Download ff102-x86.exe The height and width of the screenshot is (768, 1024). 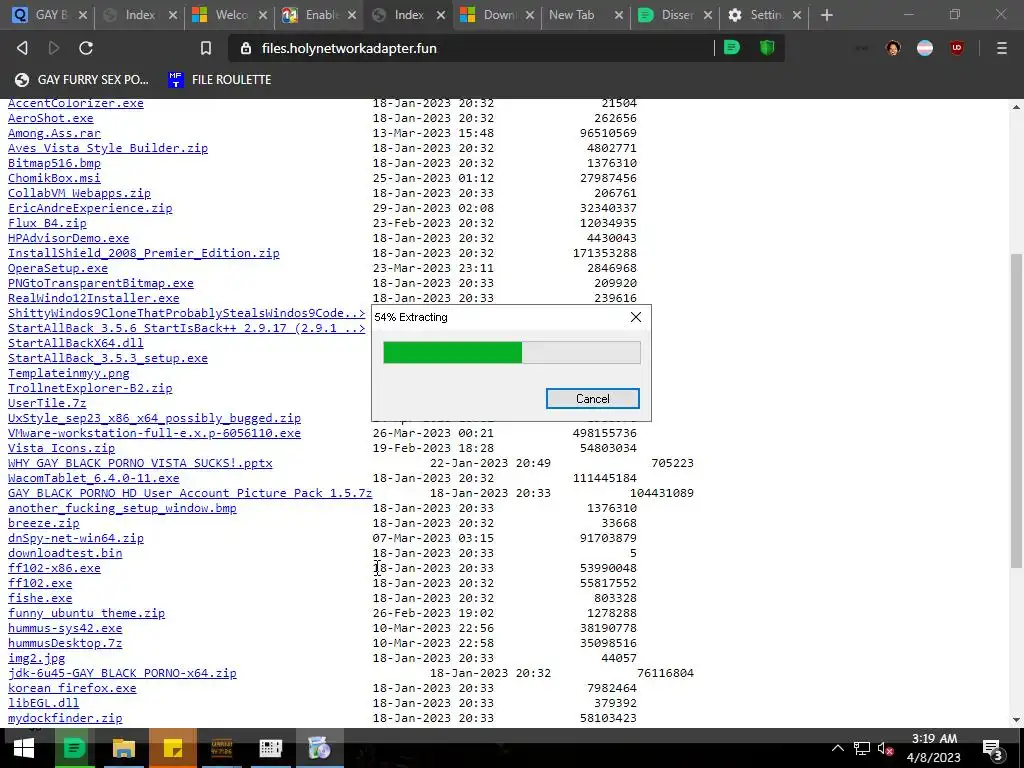[x=54, y=569]
